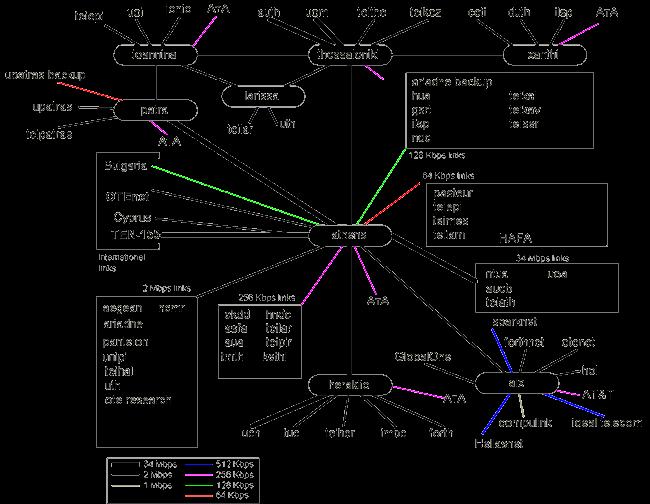The width and height of the screenshot is (650, 504).
Task: Click the "Cyprus" international link label
Action: pyautogui.click(x=133, y=218)
